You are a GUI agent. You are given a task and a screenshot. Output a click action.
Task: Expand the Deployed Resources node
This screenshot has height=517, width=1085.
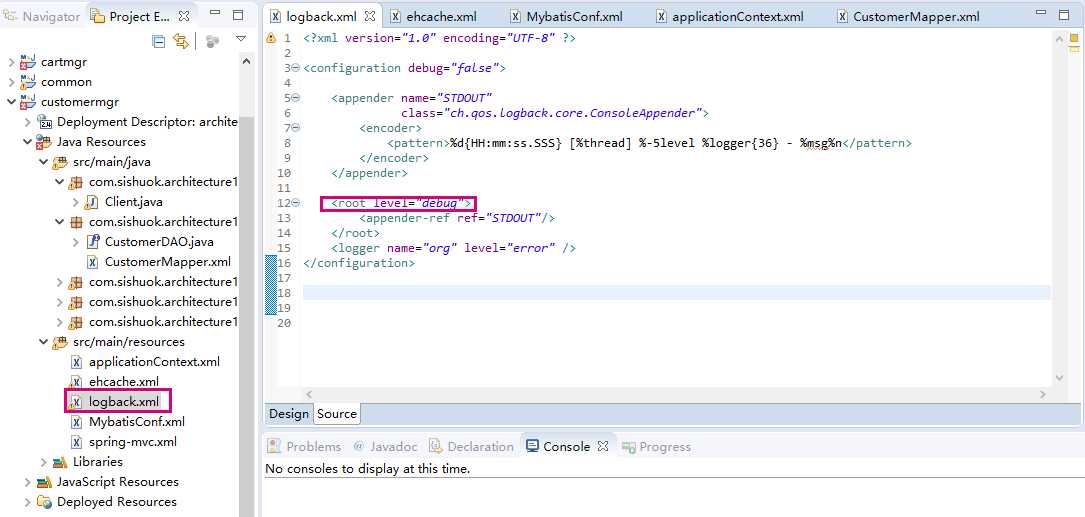(x=28, y=502)
